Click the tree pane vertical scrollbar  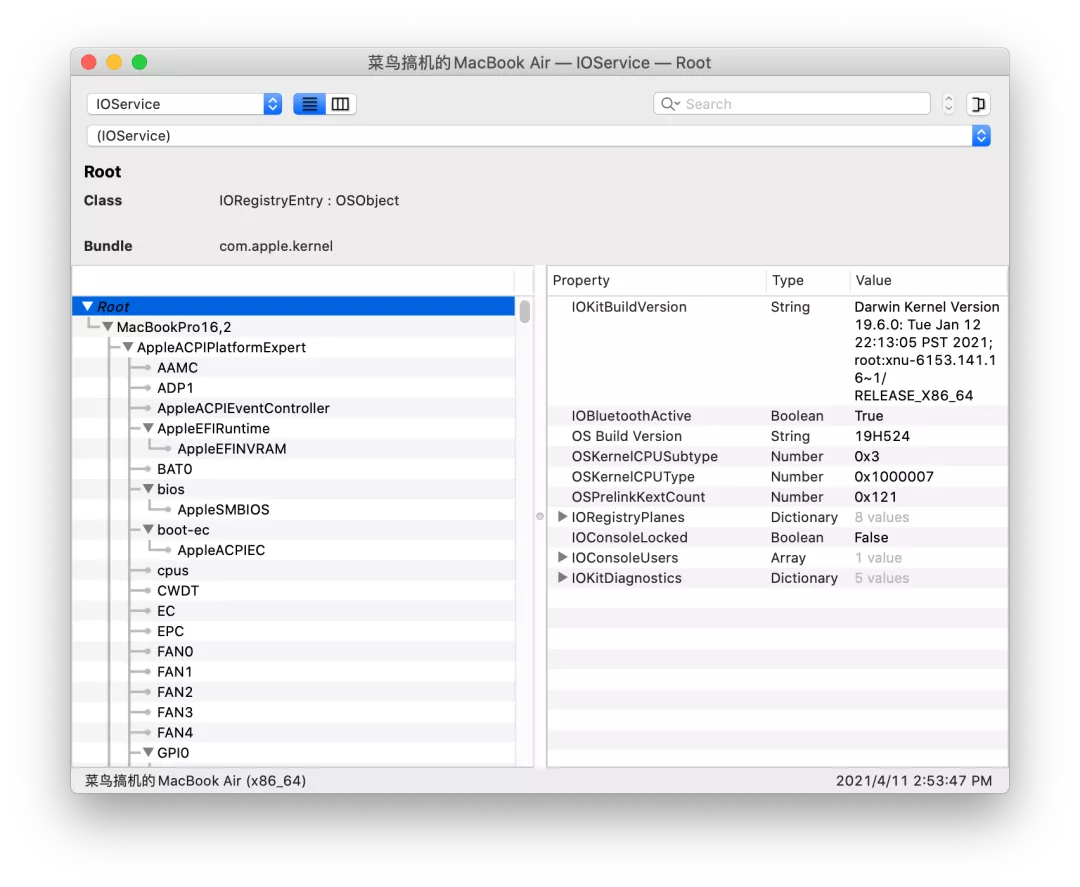pyautogui.click(x=525, y=311)
